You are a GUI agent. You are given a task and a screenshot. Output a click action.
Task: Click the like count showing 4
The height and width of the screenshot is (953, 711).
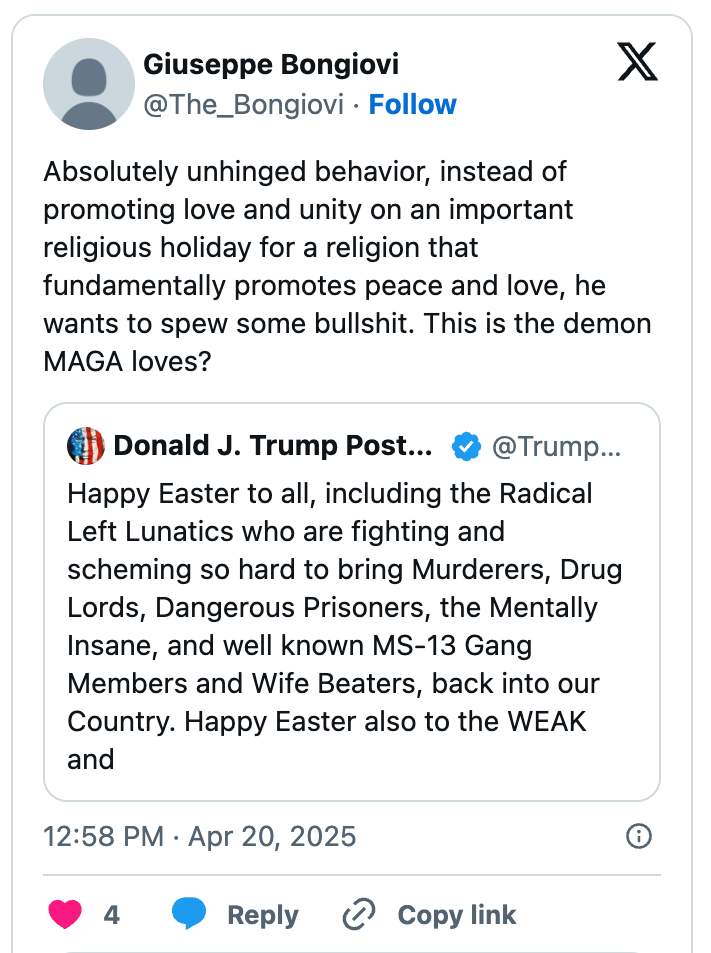(x=113, y=914)
